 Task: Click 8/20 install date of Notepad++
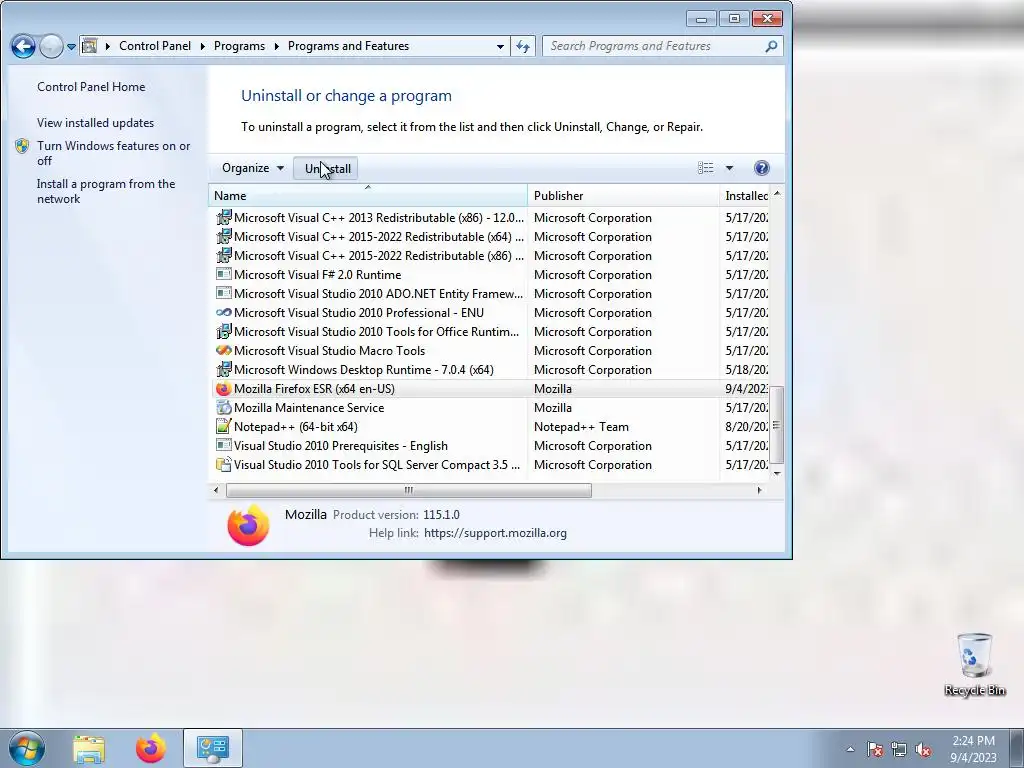point(746,426)
